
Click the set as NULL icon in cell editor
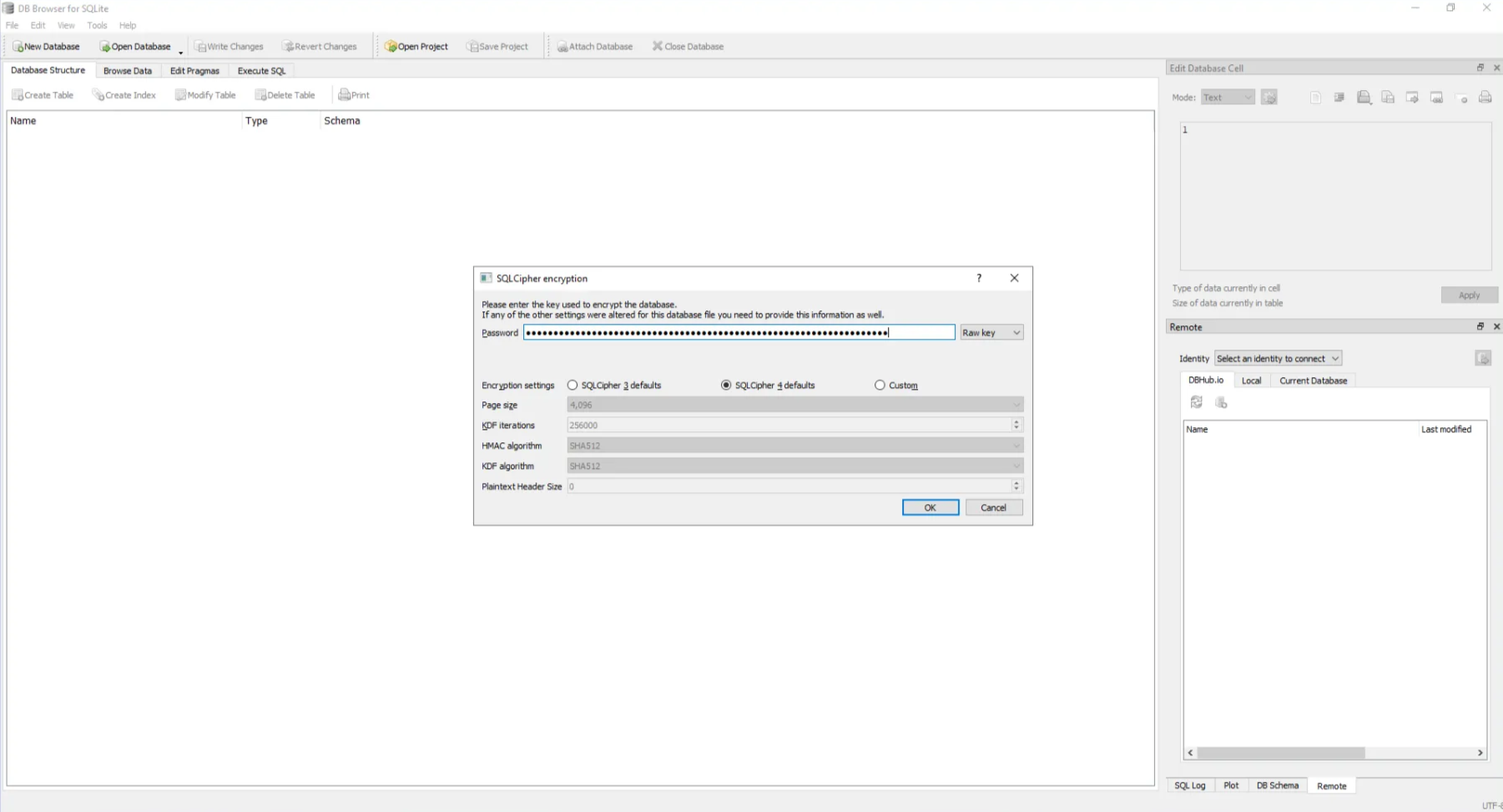[1461, 98]
